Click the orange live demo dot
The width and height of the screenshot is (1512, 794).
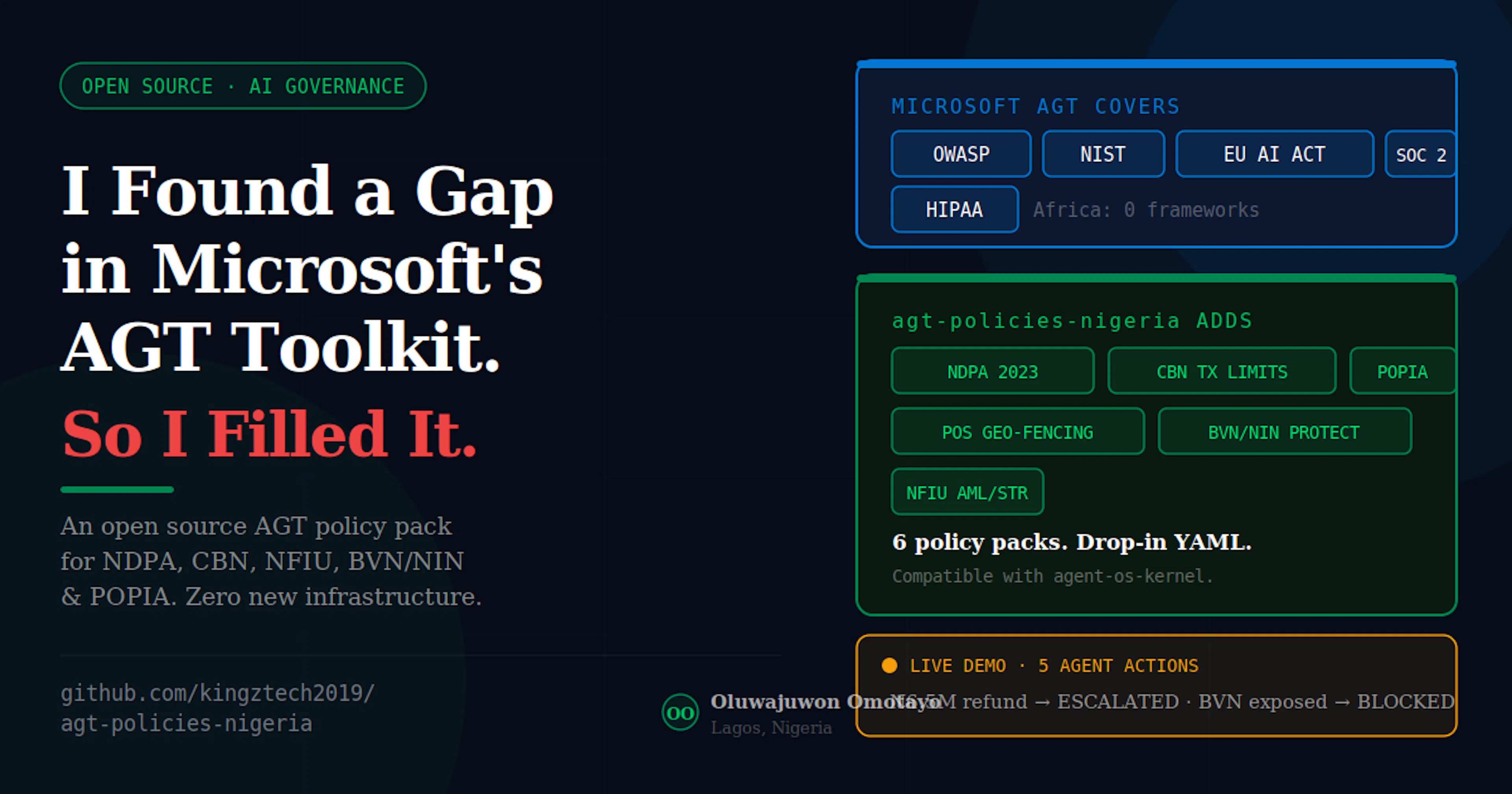tap(889, 665)
